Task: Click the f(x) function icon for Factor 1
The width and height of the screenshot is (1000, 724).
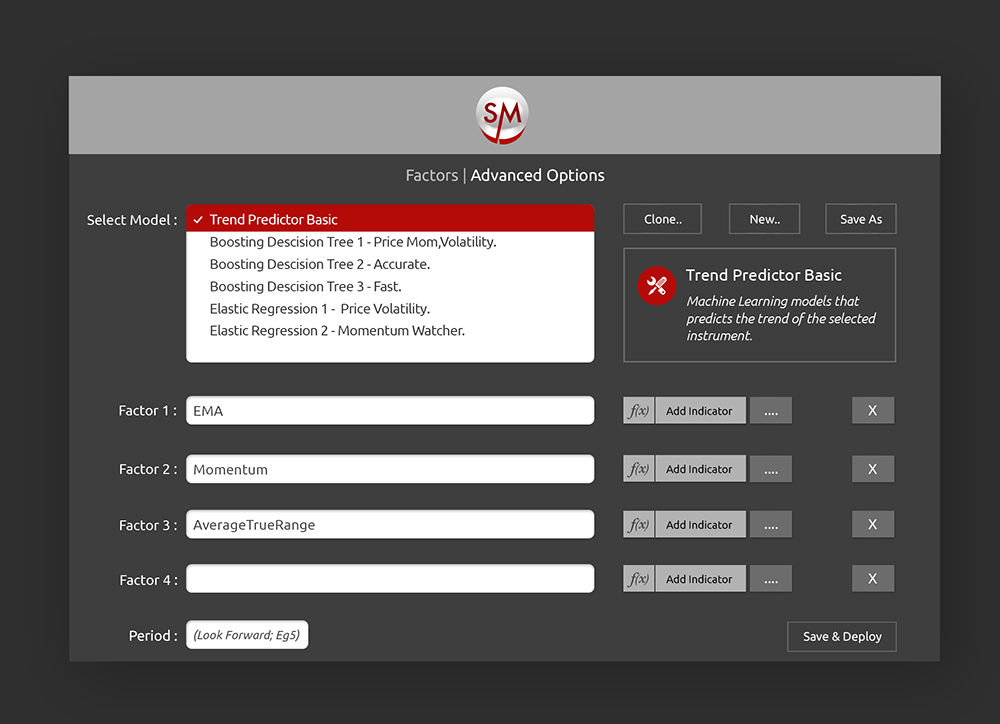Action: click(x=638, y=411)
